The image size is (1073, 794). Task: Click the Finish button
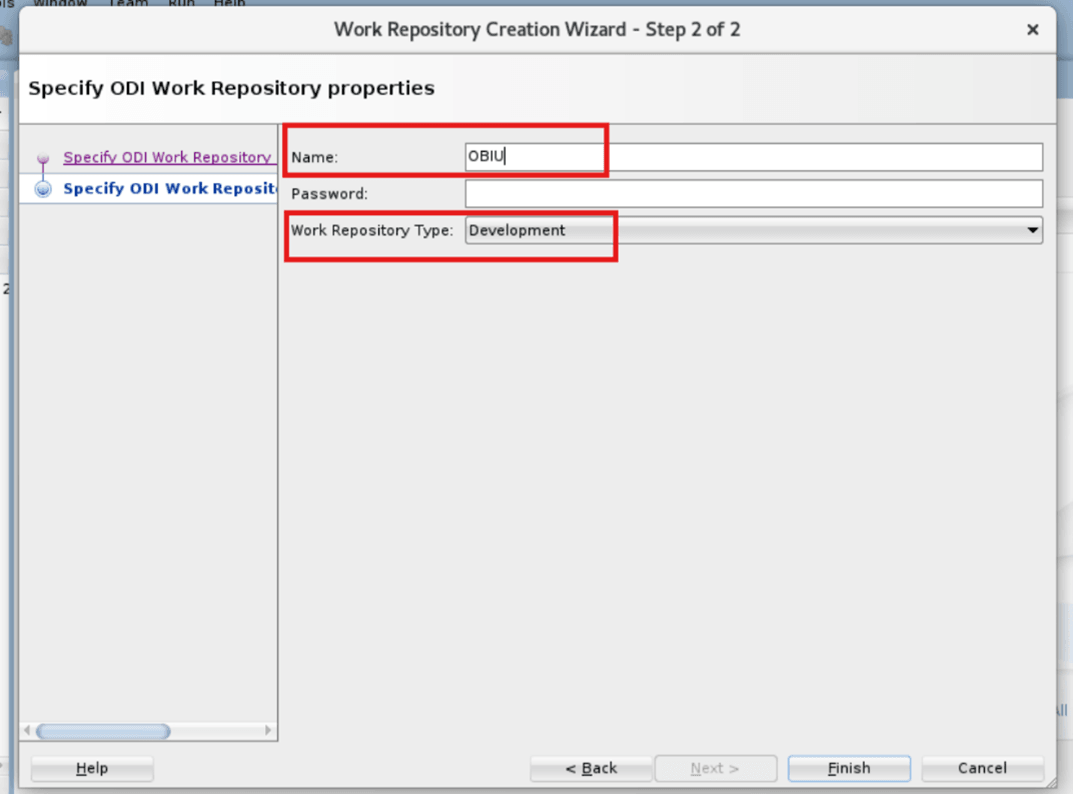848,768
